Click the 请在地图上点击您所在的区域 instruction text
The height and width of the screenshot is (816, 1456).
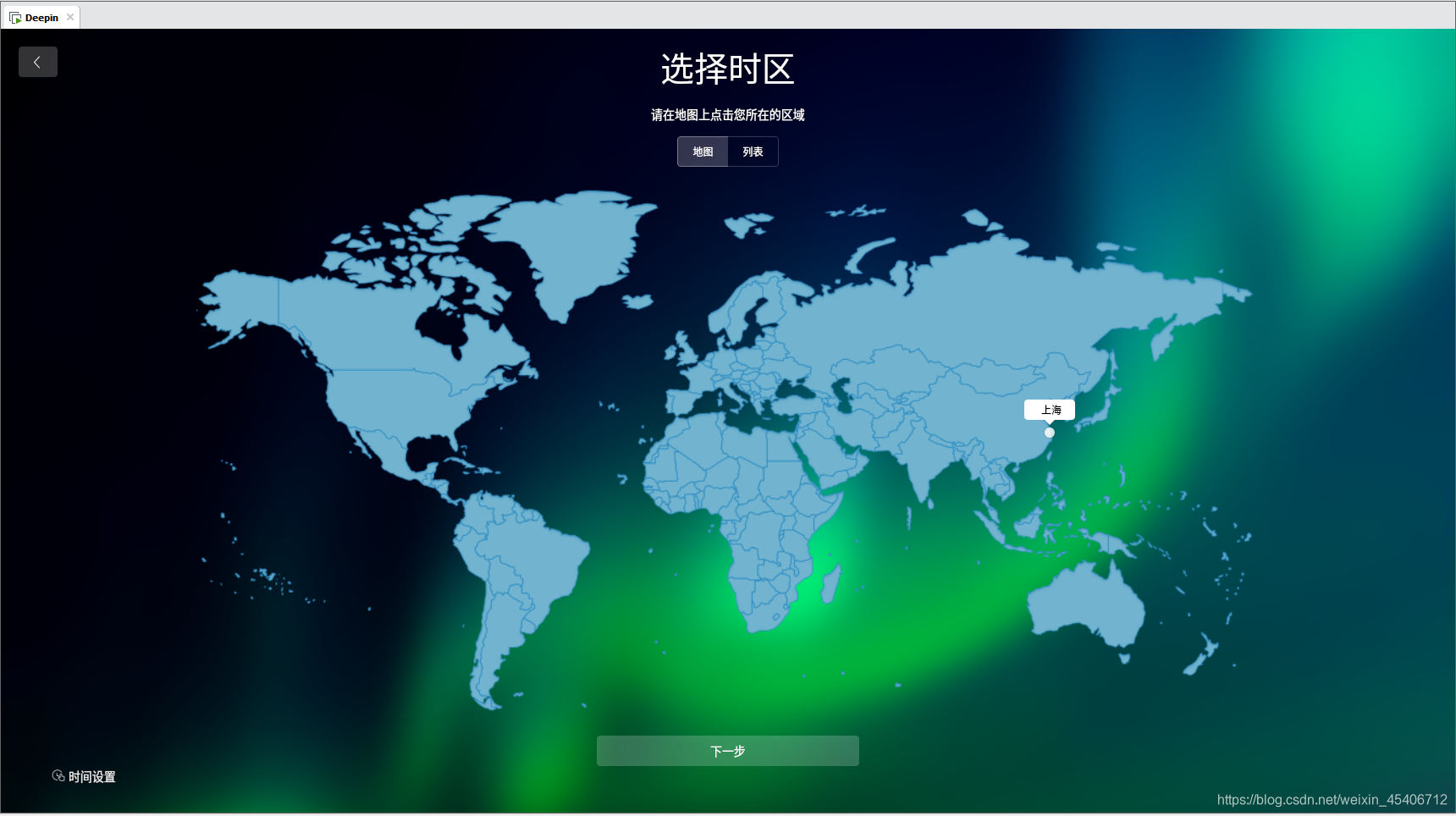pyautogui.click(x=728, y=115)
